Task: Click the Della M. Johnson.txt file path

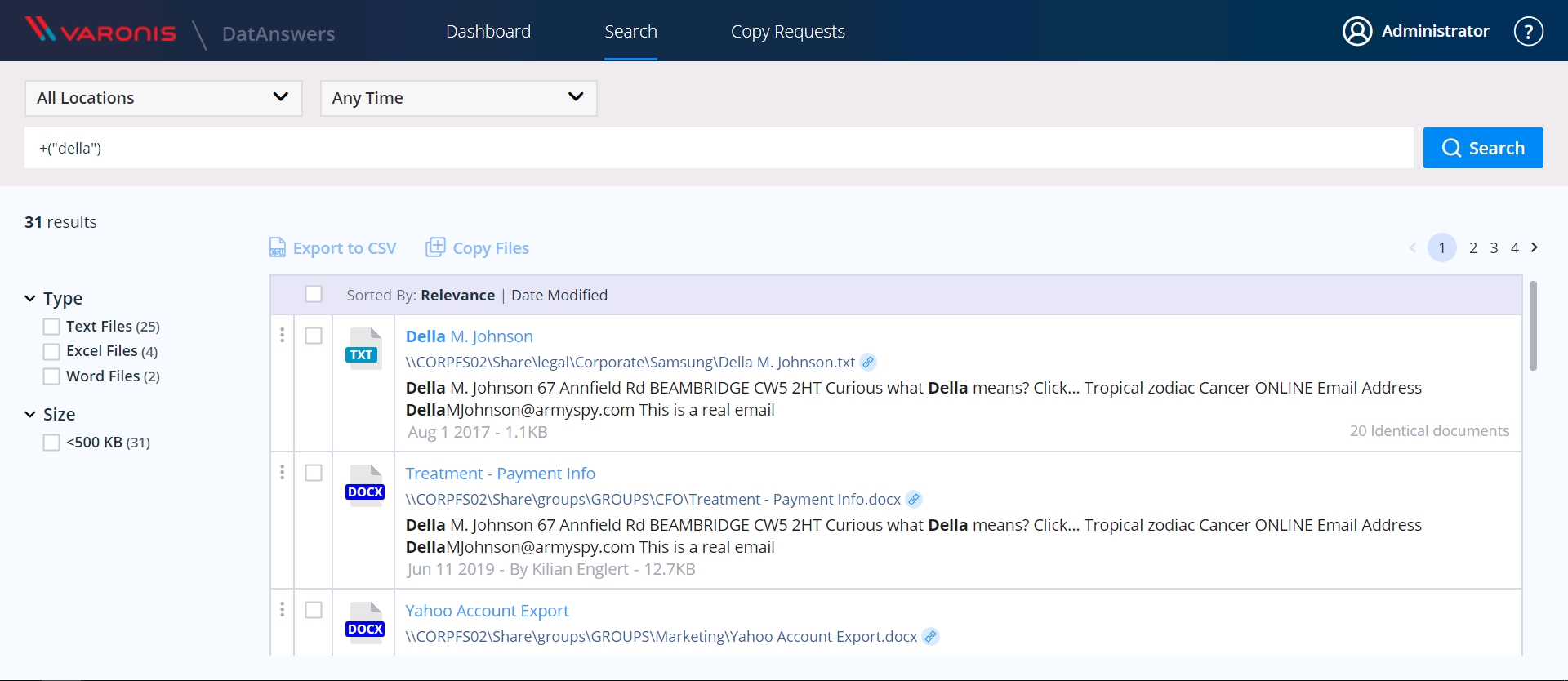Action: [630, 362]
